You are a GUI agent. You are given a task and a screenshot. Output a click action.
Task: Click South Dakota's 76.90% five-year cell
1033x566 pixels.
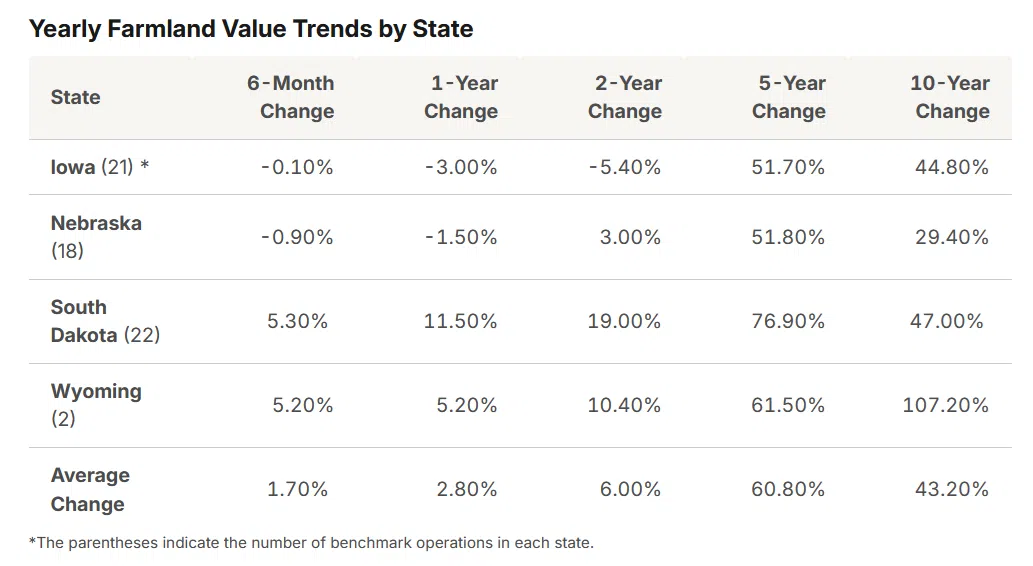click(788, 321)
